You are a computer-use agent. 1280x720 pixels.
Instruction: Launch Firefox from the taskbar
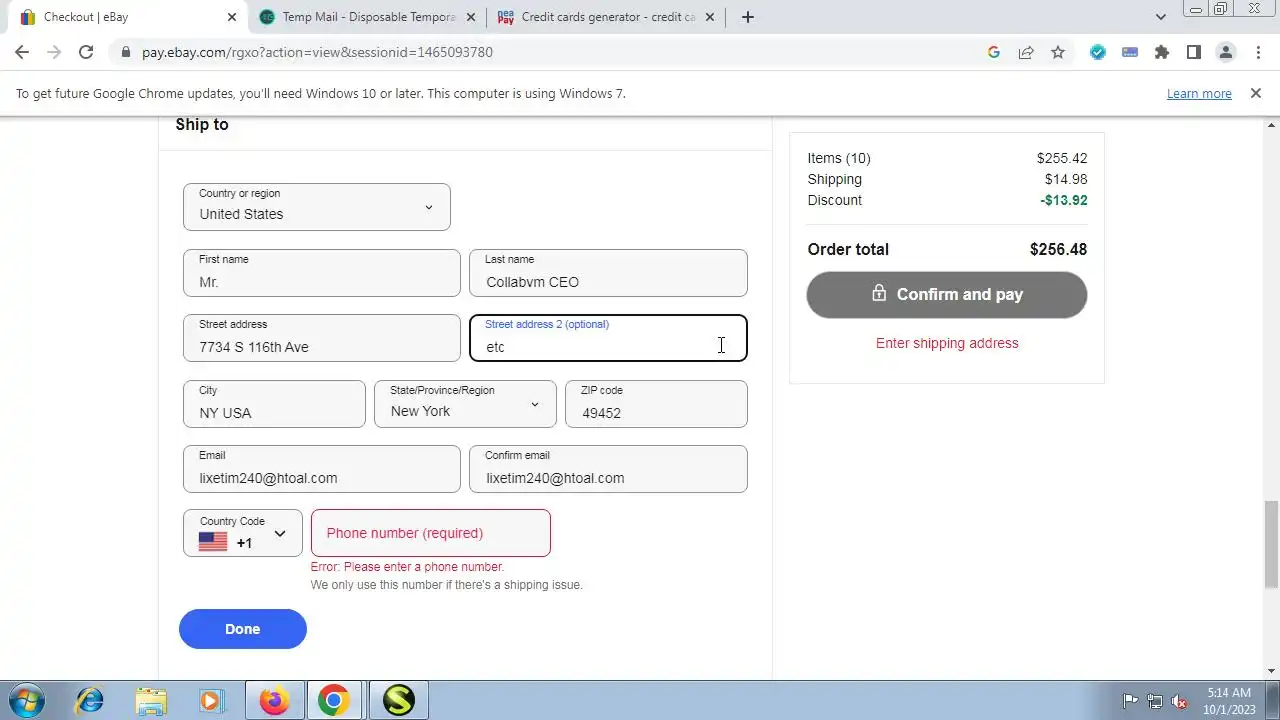[274, 700]
